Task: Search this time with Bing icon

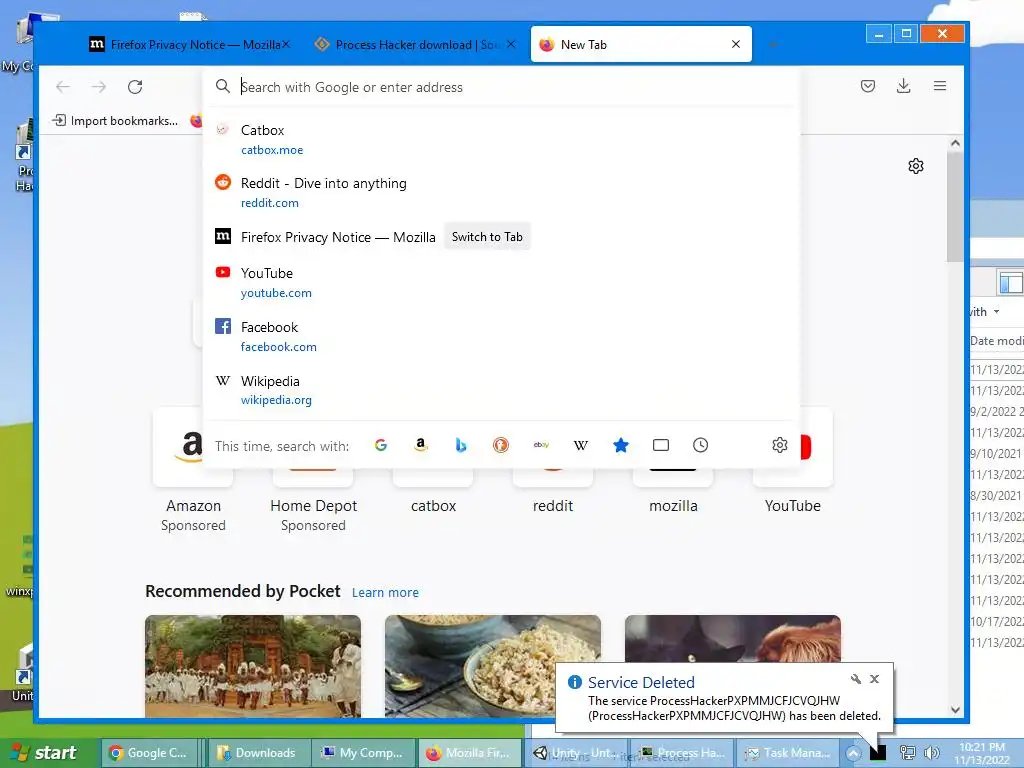Action: tap(460, 445)
